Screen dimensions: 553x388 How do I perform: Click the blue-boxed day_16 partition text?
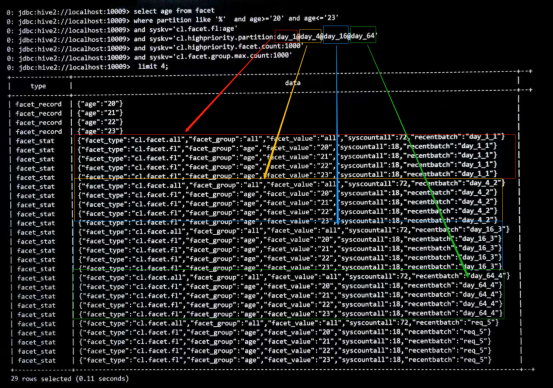coord(335,36)
